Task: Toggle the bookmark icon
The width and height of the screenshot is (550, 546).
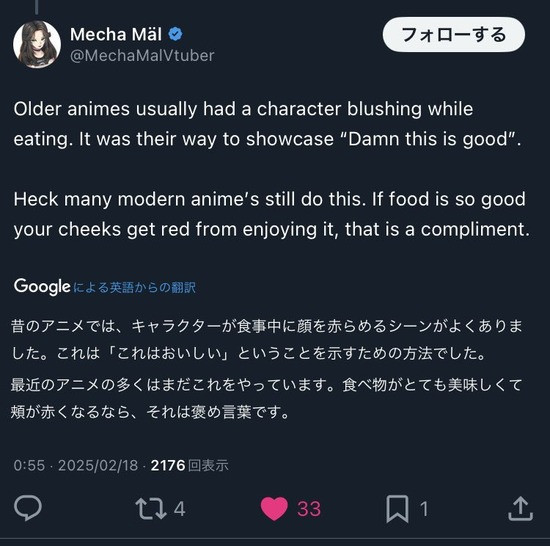Action: click(x=397, y=509)
